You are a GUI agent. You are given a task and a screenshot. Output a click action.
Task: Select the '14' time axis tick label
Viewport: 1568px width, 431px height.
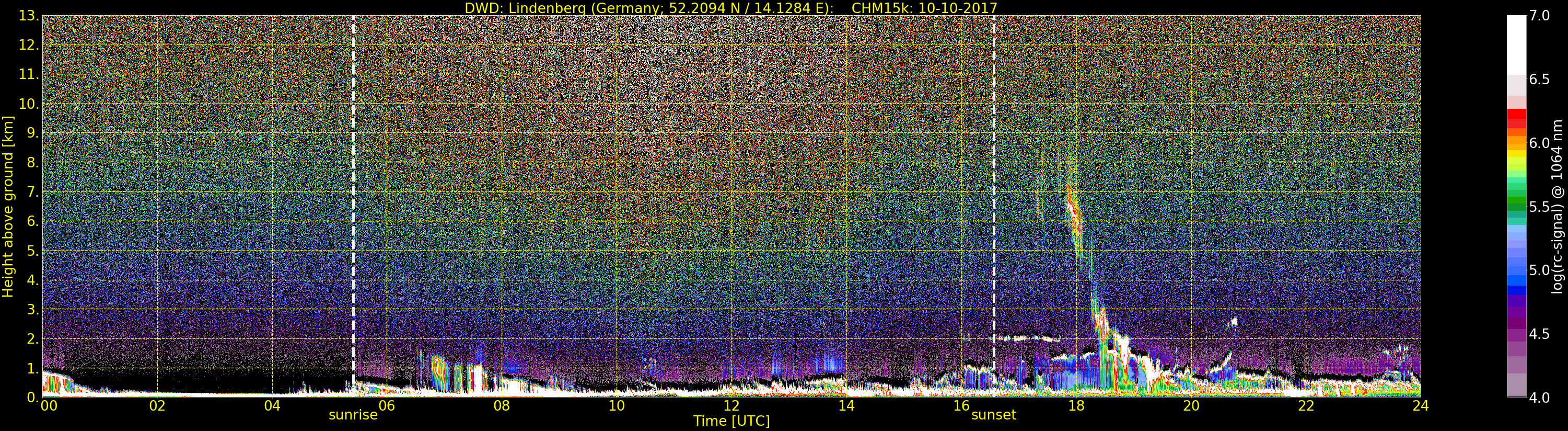pos(846,405)
